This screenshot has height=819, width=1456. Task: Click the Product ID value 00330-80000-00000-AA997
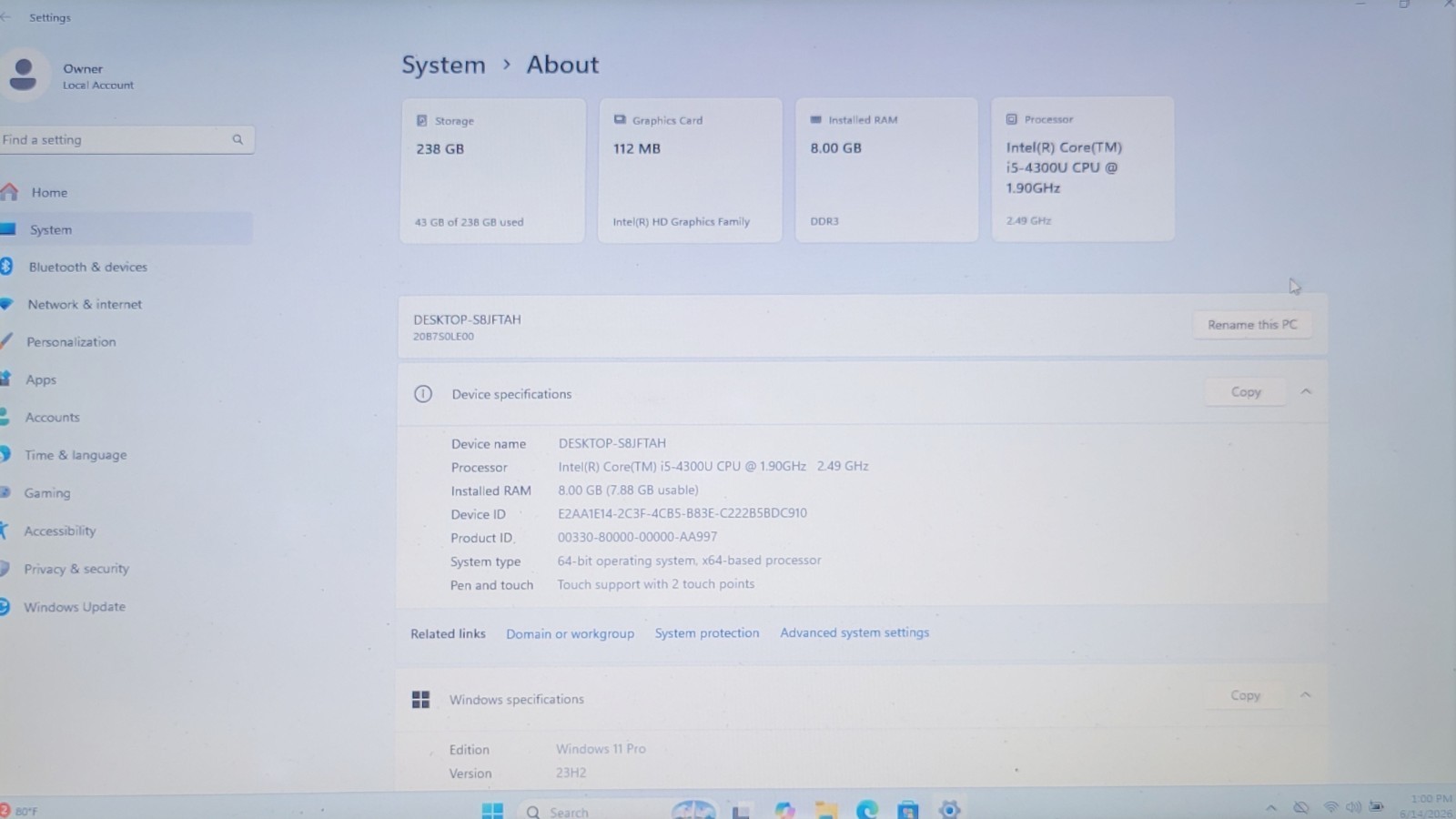click(x=637, y=537)
